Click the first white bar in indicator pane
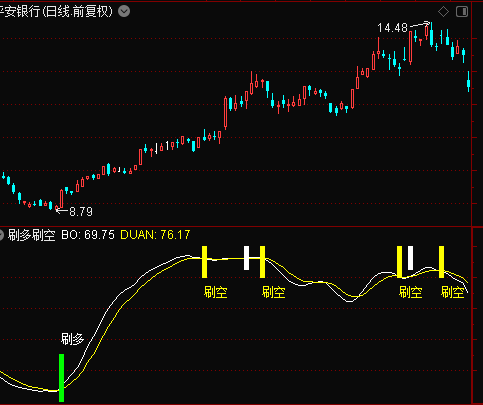 click(246, 258)
